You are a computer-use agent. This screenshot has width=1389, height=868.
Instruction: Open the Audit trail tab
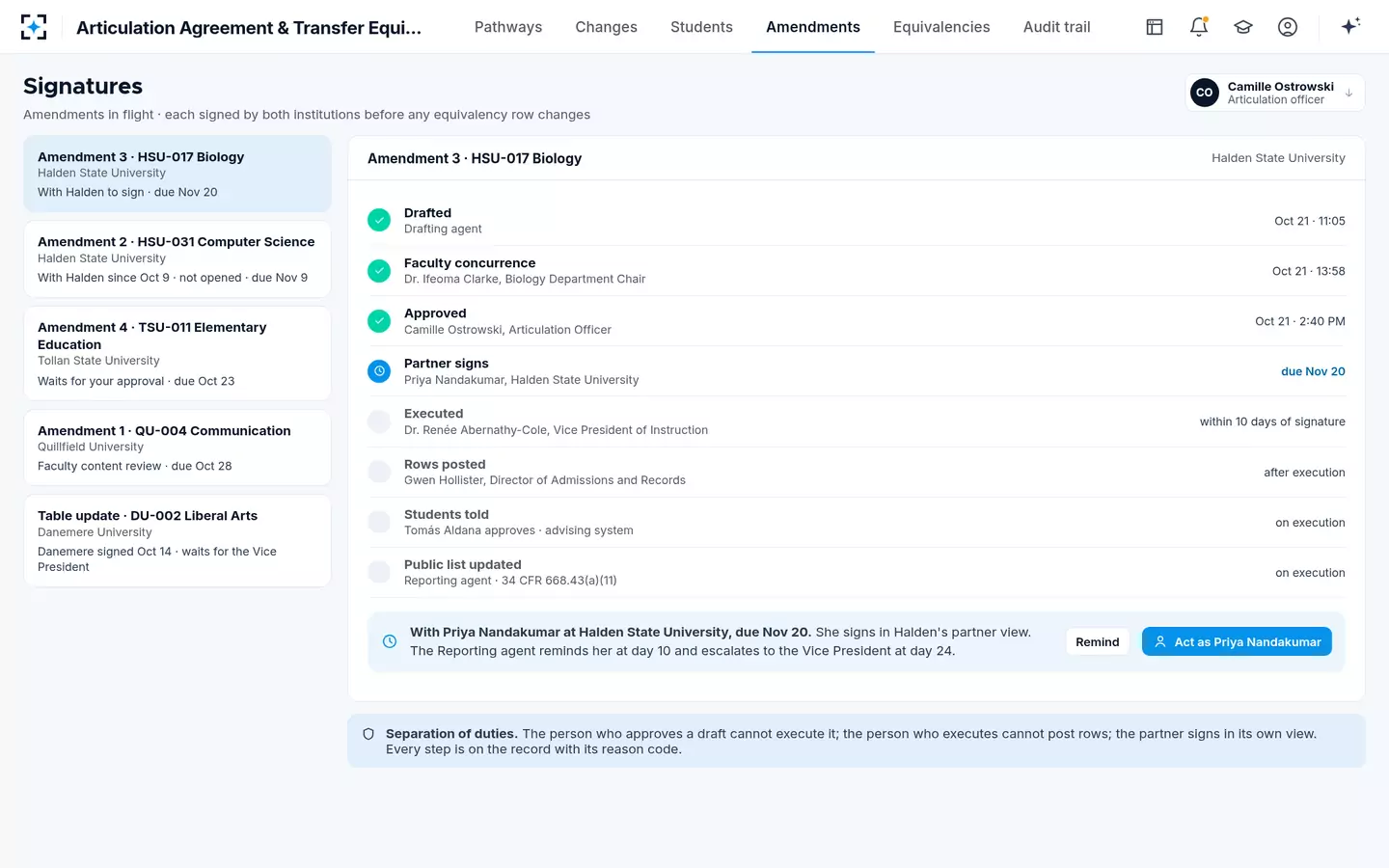click(x=1056, y=27)
